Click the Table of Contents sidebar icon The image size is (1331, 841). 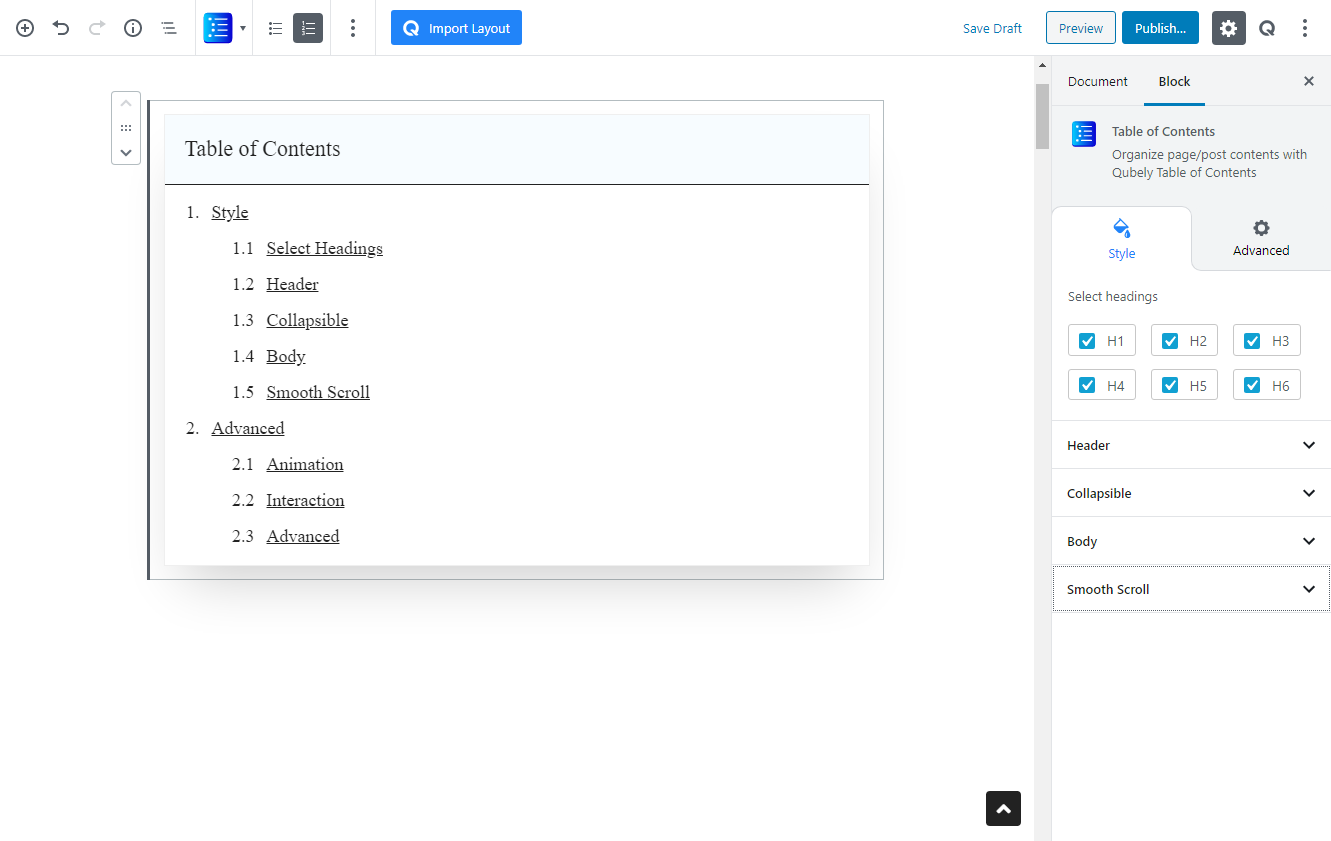[x=1084, y=134]
